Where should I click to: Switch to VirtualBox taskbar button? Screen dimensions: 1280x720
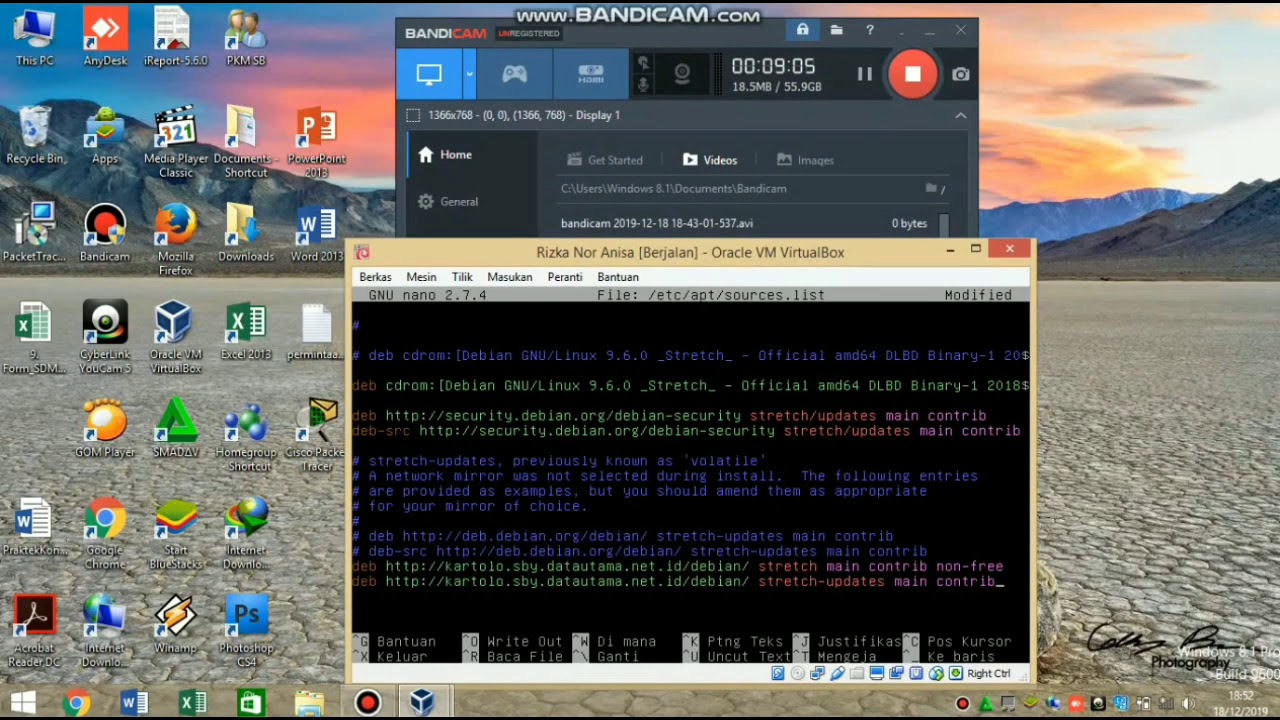tap(422, 703)
